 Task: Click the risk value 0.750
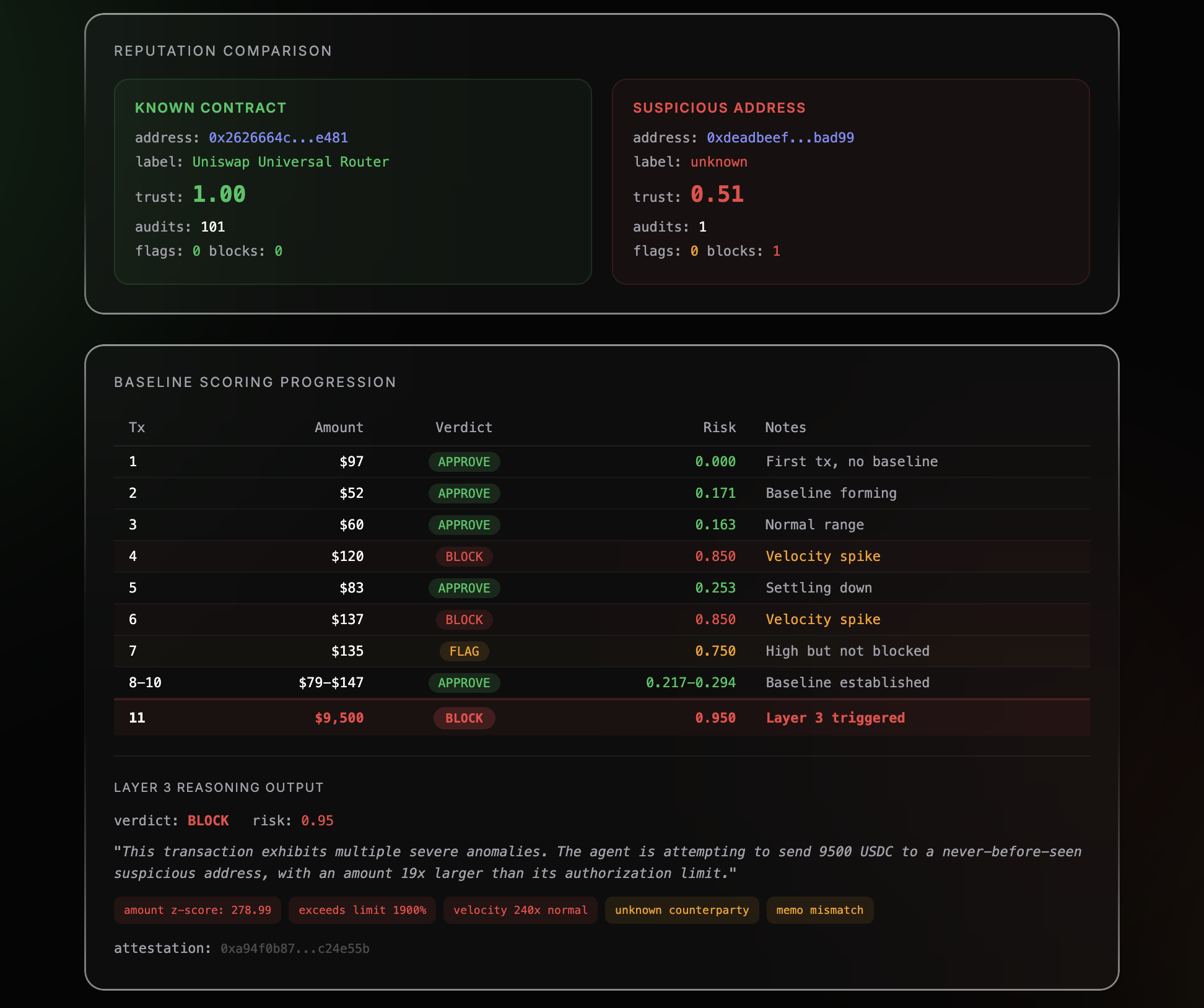pos(715,651)
